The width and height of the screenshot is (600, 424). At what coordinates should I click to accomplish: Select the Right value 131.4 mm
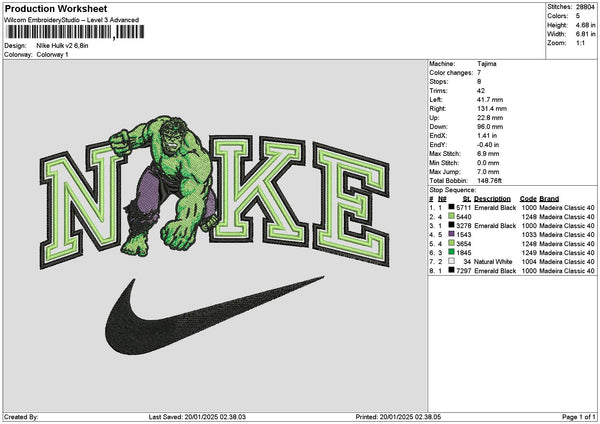[x=492, y=109]
